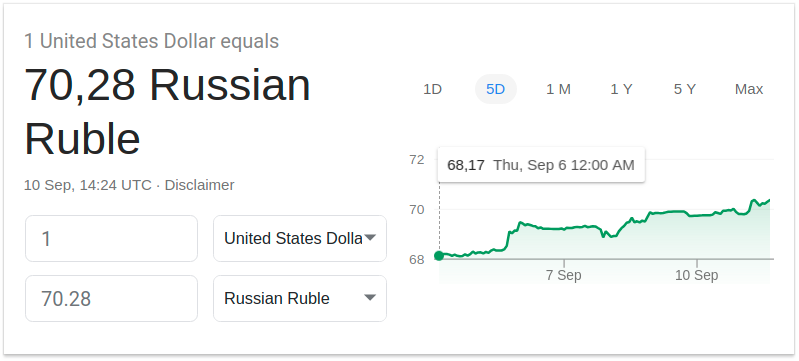Switch to the 1 Y range
Image resolution: width=799 pixels, height=361 pixels.
pyautogui.click(x=621, y=89)
